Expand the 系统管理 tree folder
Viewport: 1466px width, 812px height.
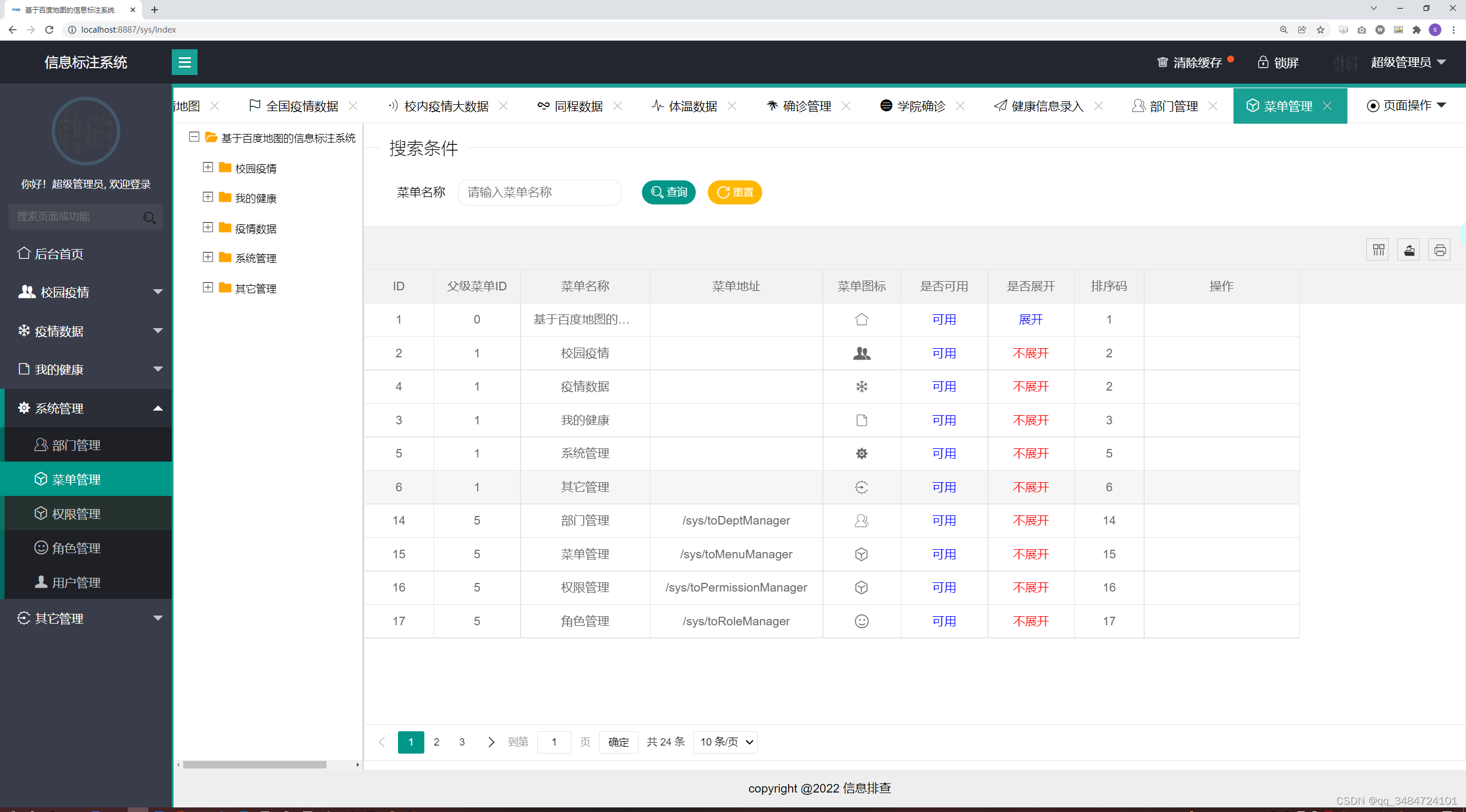tap(208, 257)
